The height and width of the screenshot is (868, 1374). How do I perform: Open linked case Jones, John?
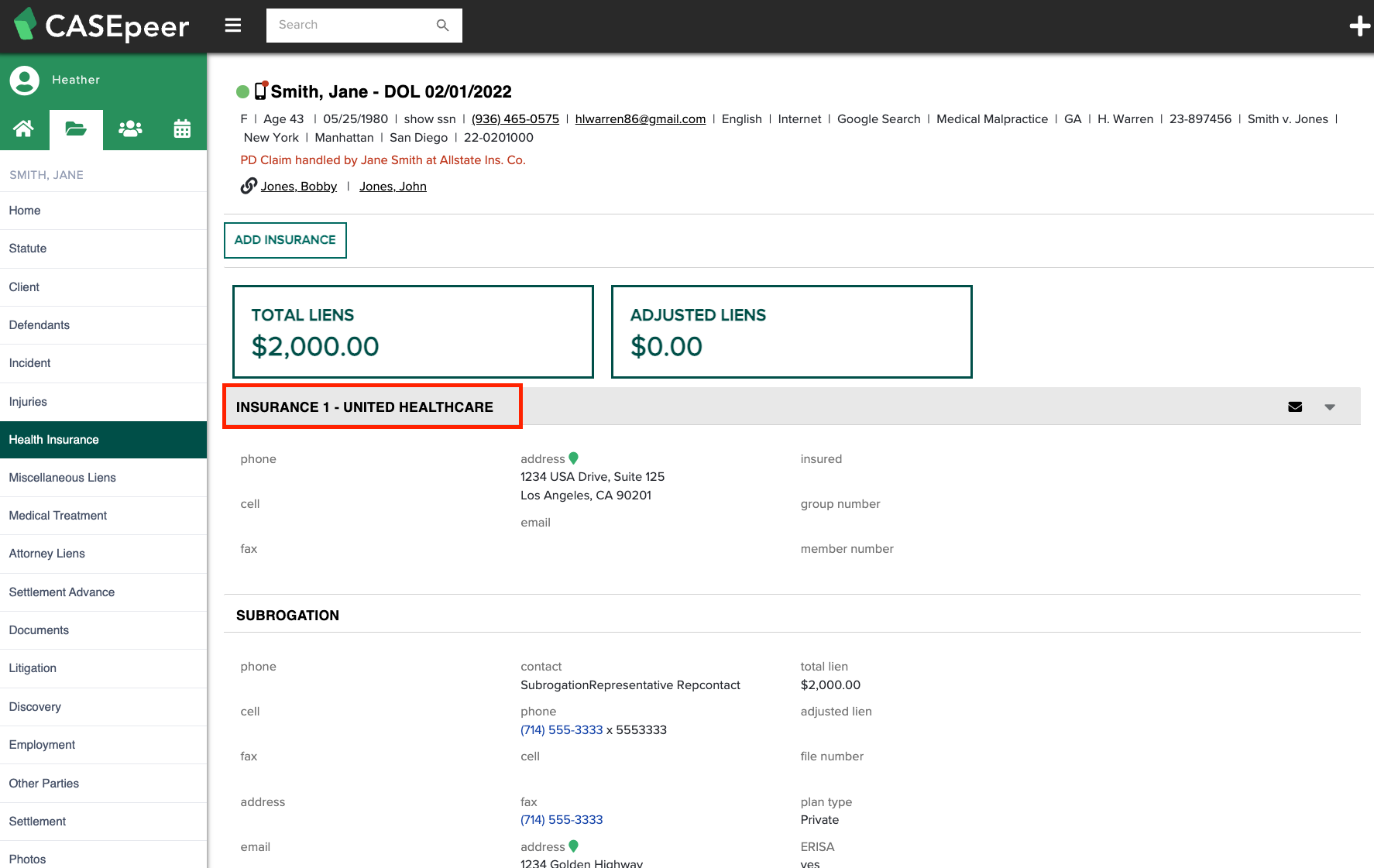(393, 187)
